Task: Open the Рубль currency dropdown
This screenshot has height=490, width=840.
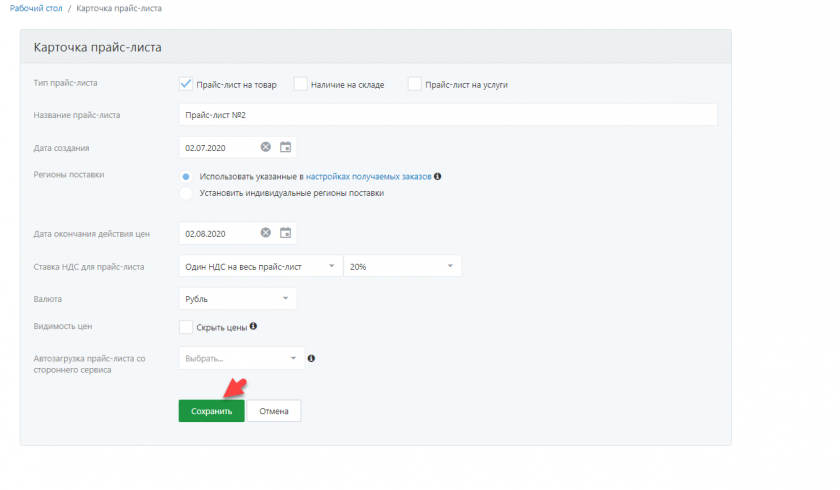Action: [238, 298]
